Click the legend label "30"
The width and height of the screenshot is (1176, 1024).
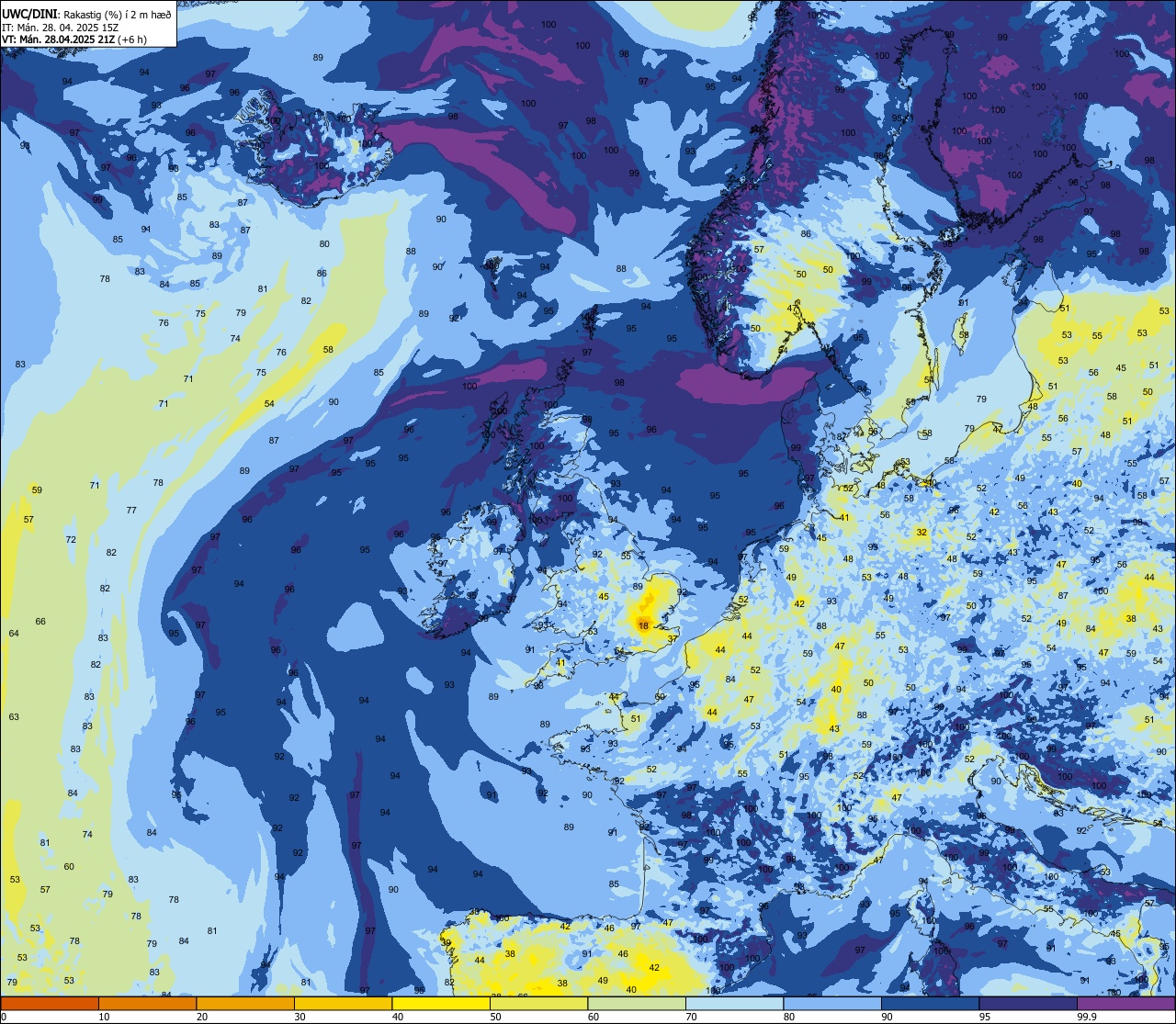pyautogui.click(x=300, y=1017)
